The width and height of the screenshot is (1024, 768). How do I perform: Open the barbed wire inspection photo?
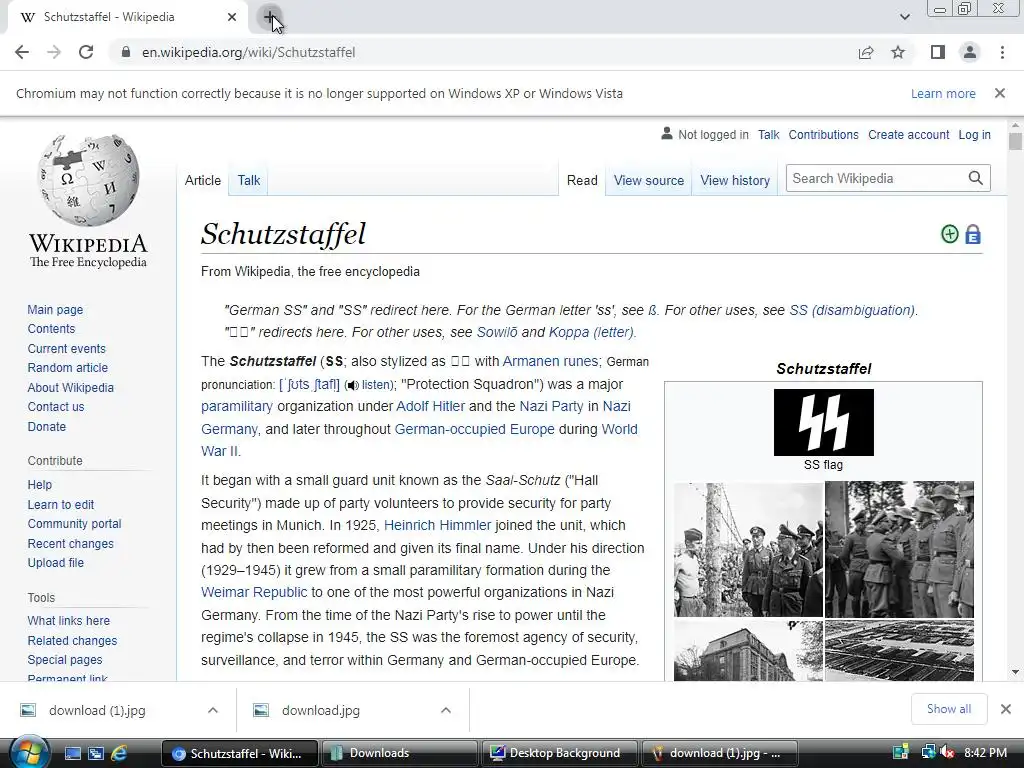[748, 550]
